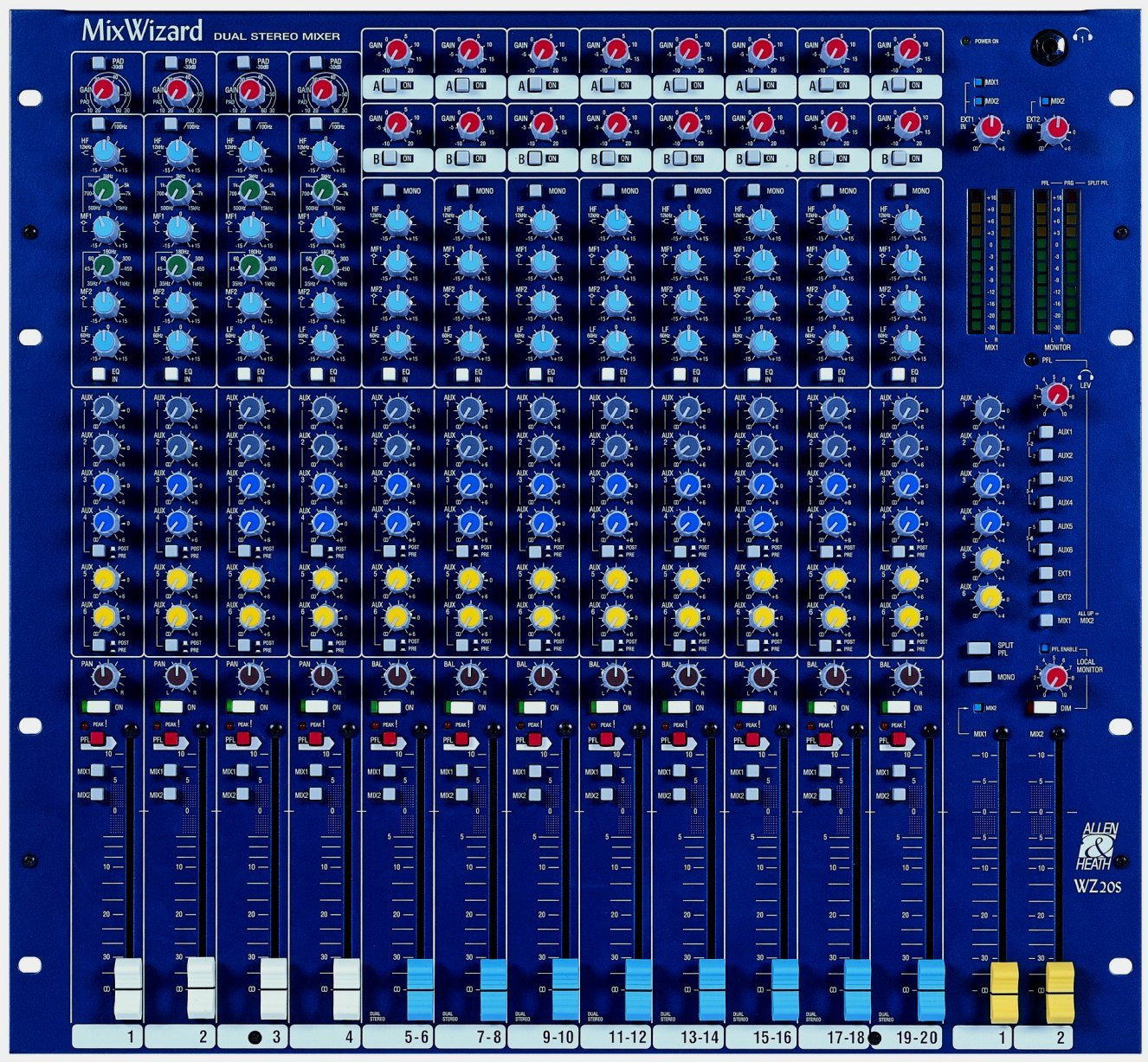Image resolution: width=1148 pixels, height=1062 pixels.
Task: Select the EXT1 monitor source switch
Action: pos(1046,573)
